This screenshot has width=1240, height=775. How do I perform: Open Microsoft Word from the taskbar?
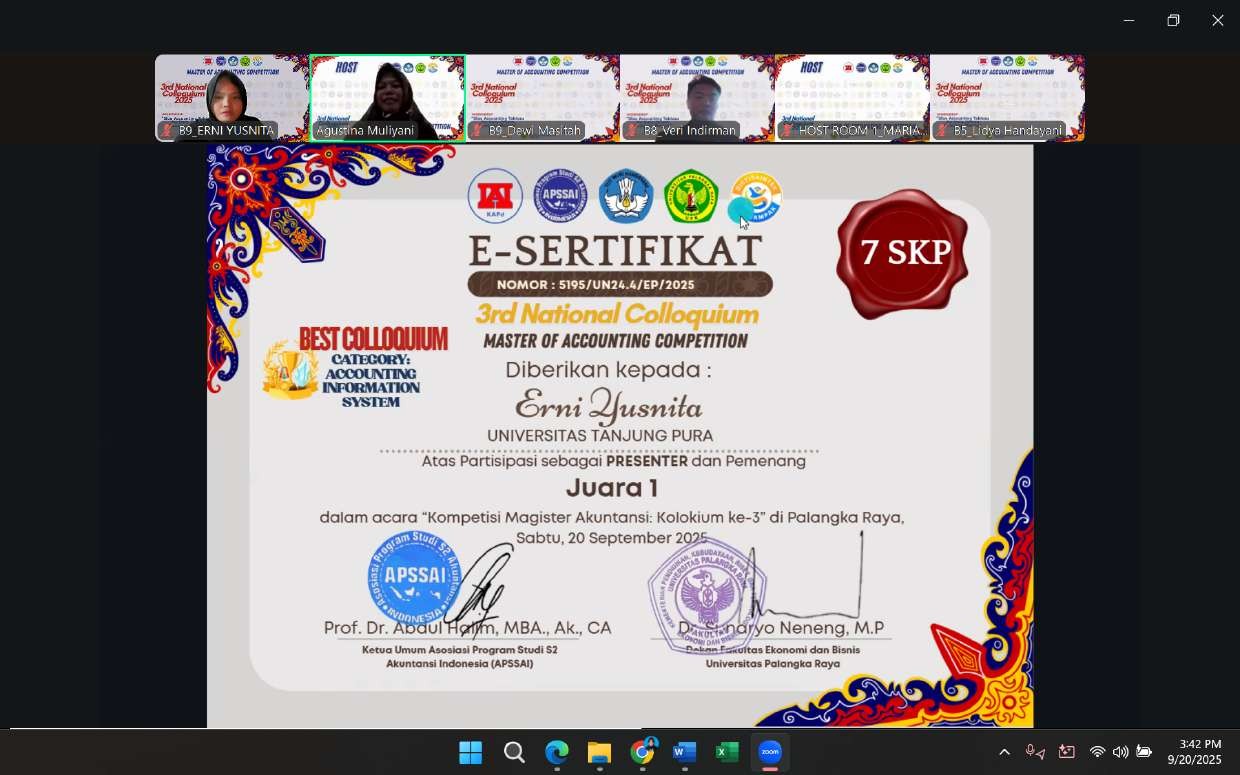point(685,752)
